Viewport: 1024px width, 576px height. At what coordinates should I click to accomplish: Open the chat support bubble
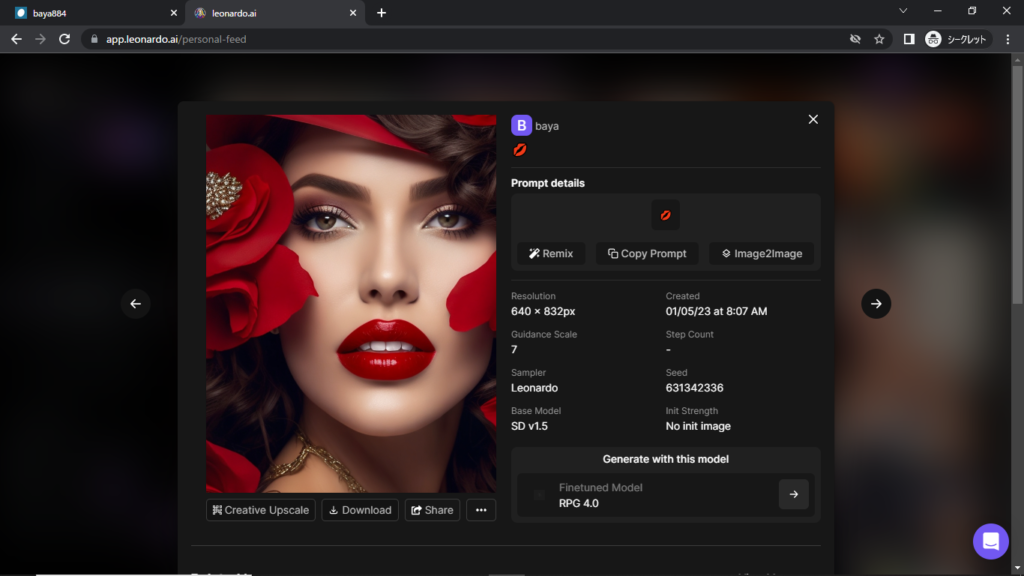pos(990,541)
